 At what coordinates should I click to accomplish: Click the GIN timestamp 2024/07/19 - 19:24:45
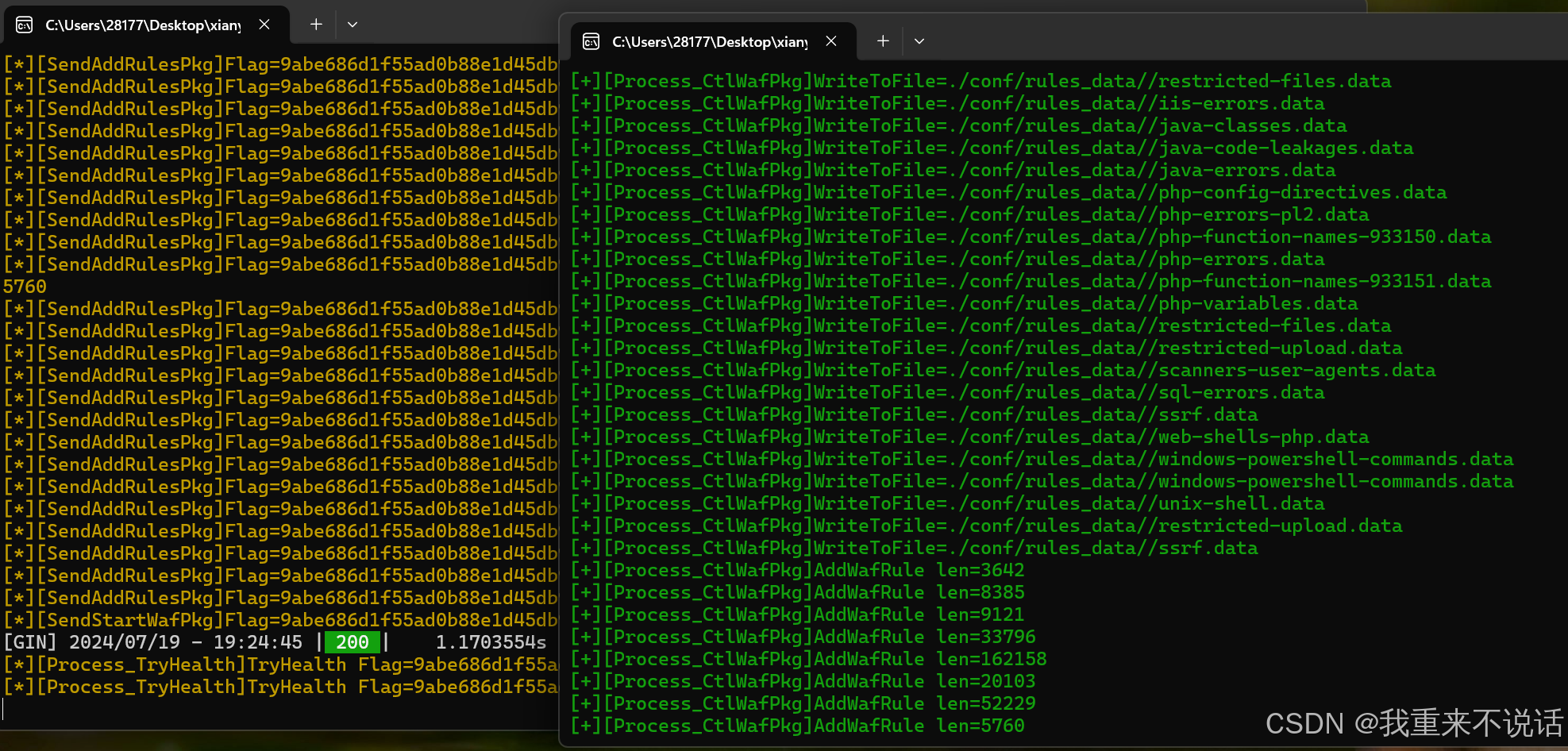coord(186,642)
